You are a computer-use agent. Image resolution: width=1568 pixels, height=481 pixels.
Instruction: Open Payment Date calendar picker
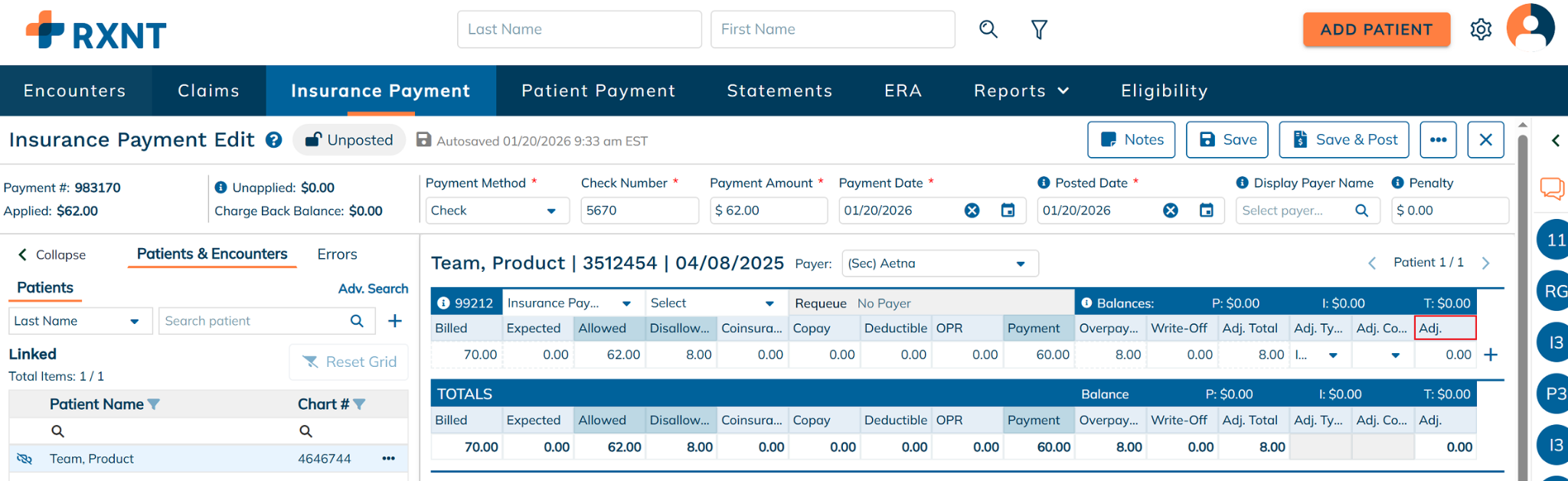pos(1008,211)
